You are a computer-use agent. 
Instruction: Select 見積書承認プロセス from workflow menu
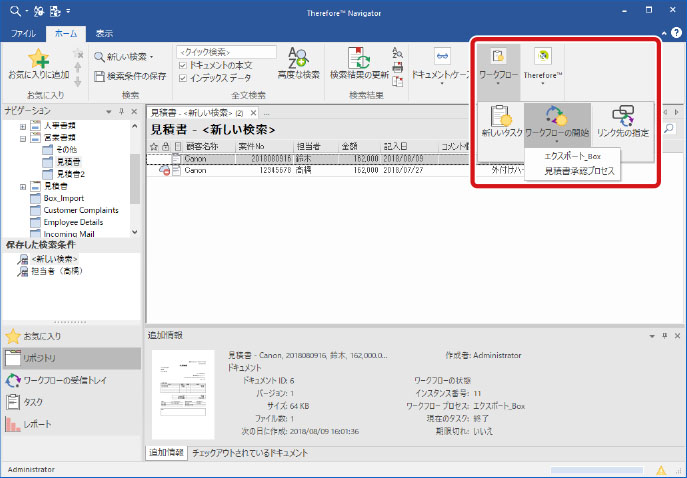(x=580, y=172)
